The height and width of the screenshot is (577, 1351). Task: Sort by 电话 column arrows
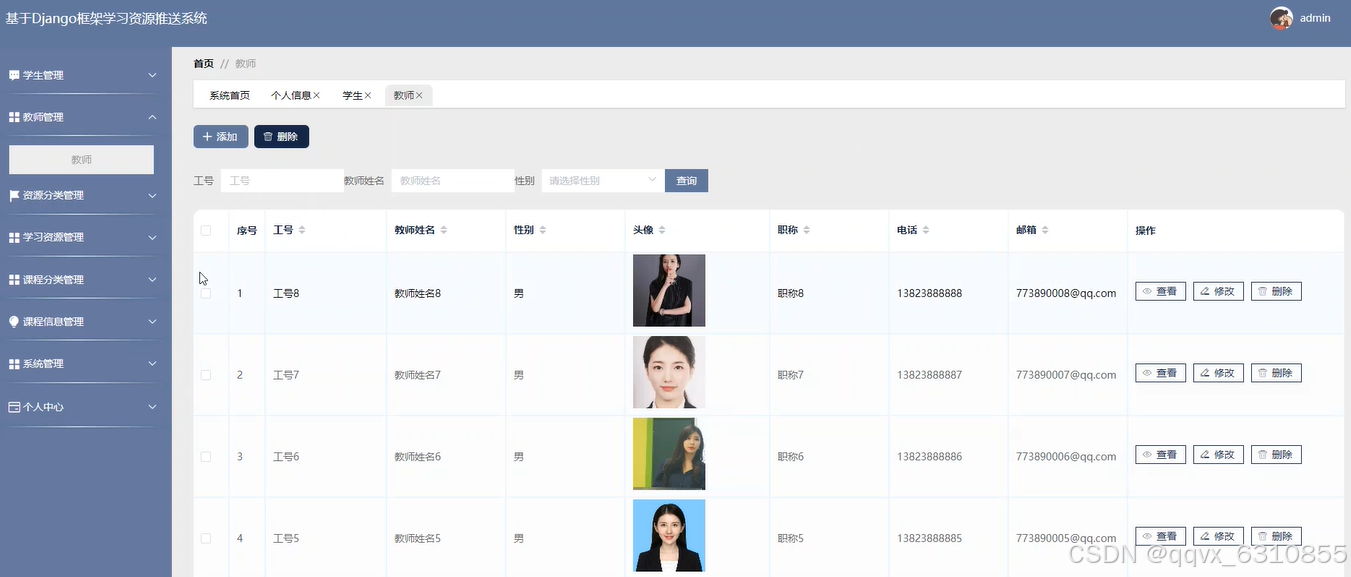[x=926, y=230]
